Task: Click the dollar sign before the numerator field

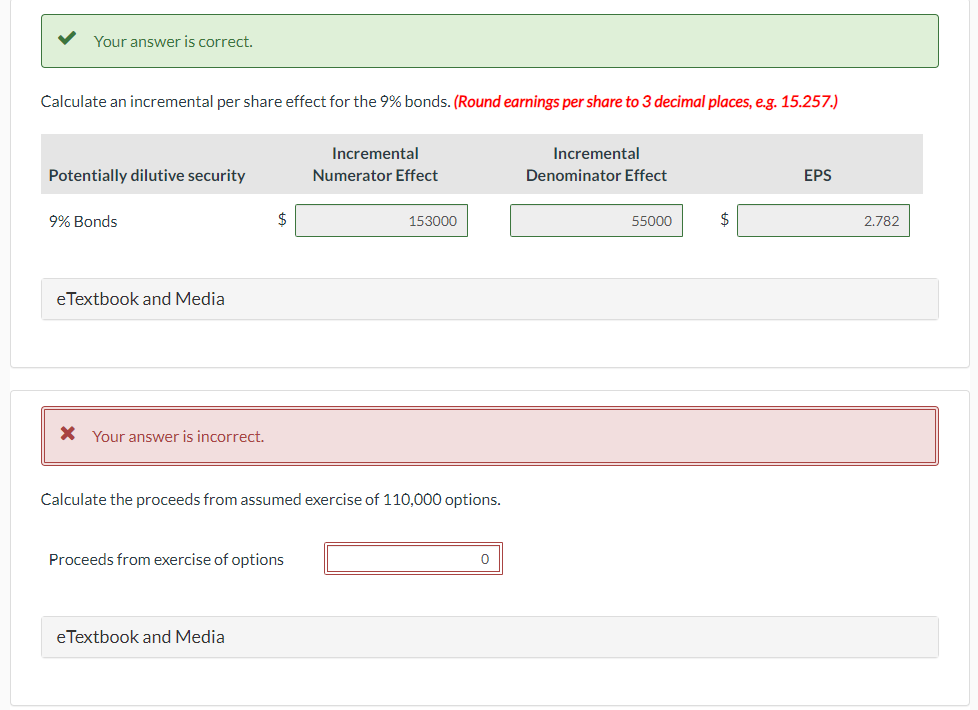Action: click(282, 219)
